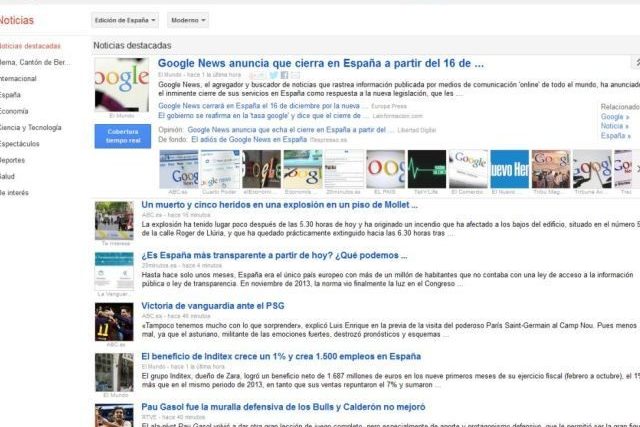Screen dimensions: 640x427
Task: Collapse the top story with the corner arrow
Action: point(637,62)
